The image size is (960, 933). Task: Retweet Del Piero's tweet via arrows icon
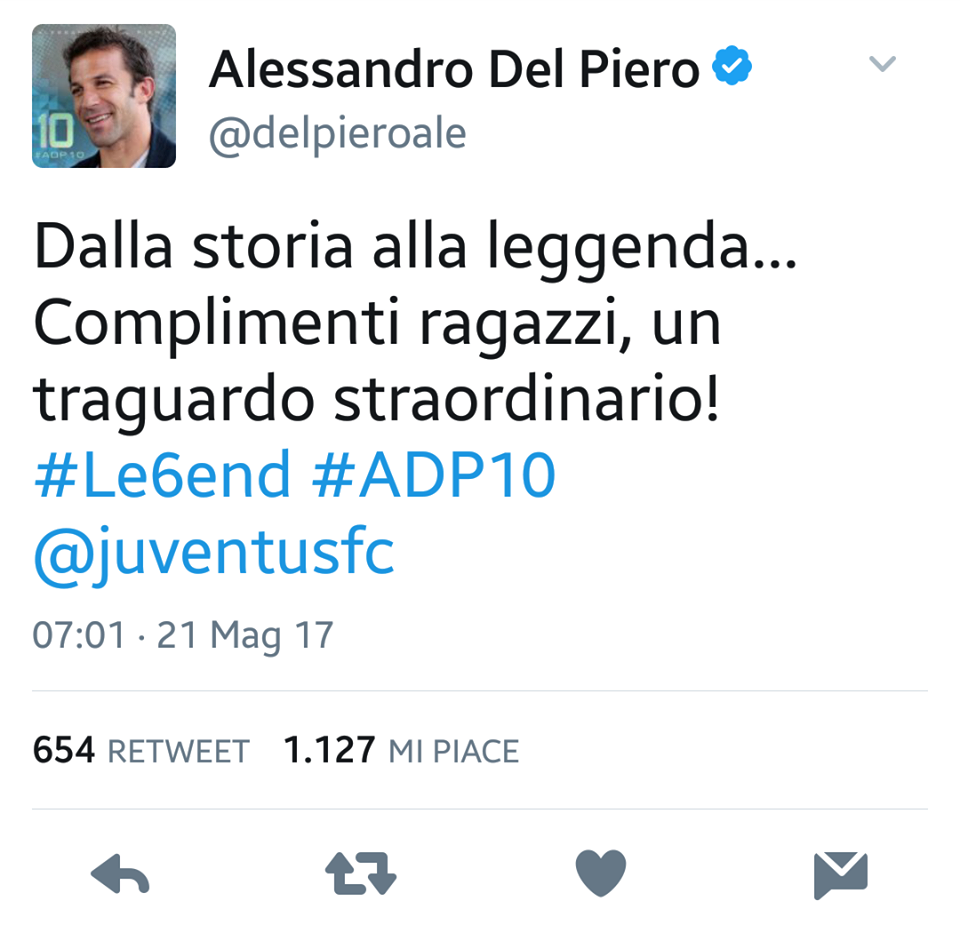tap(361, 874)
